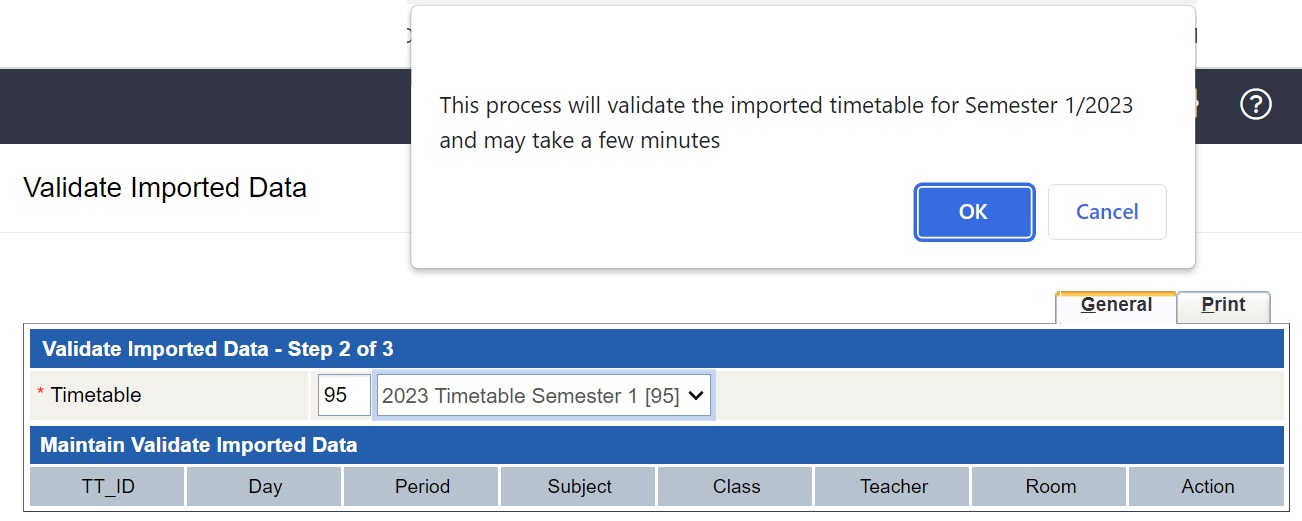Select the Class column header

click(736, 487)
